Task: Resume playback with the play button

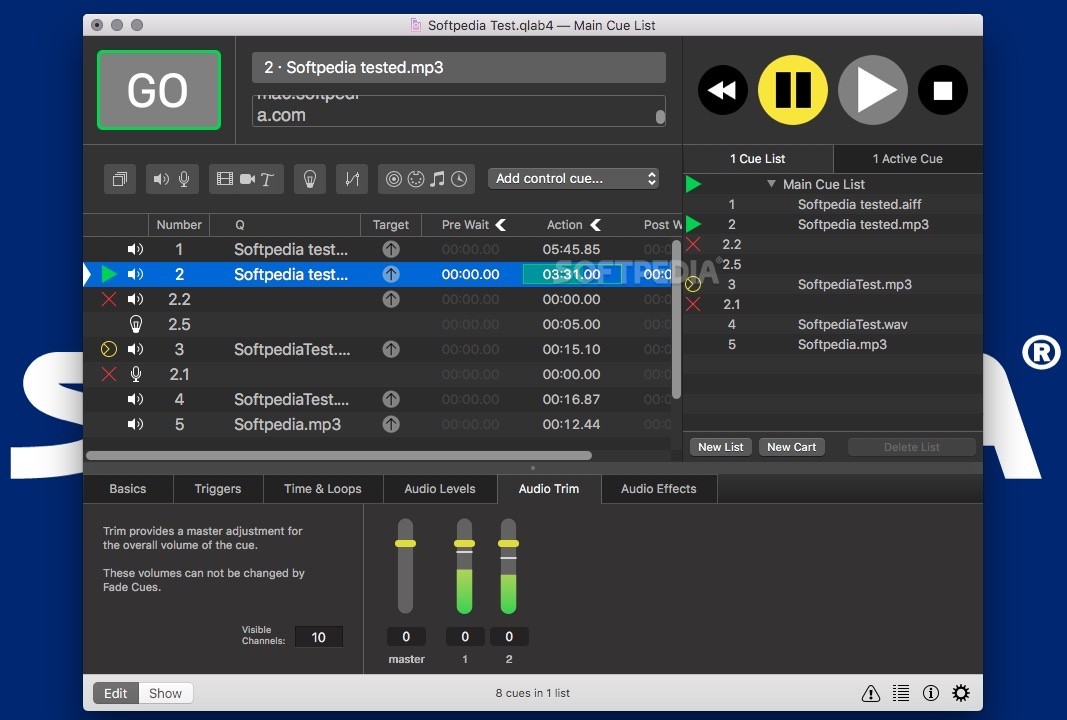Action: (873, 90)
